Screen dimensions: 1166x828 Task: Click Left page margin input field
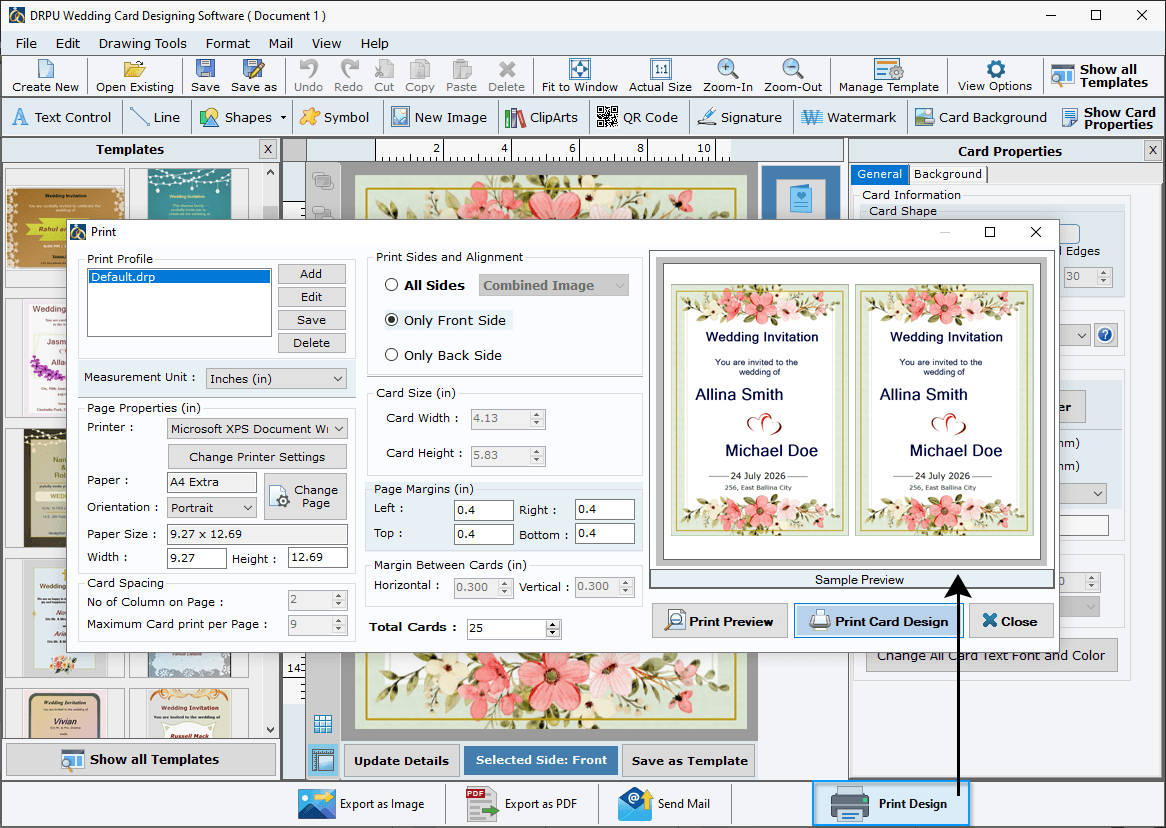[x=483, y=510]
